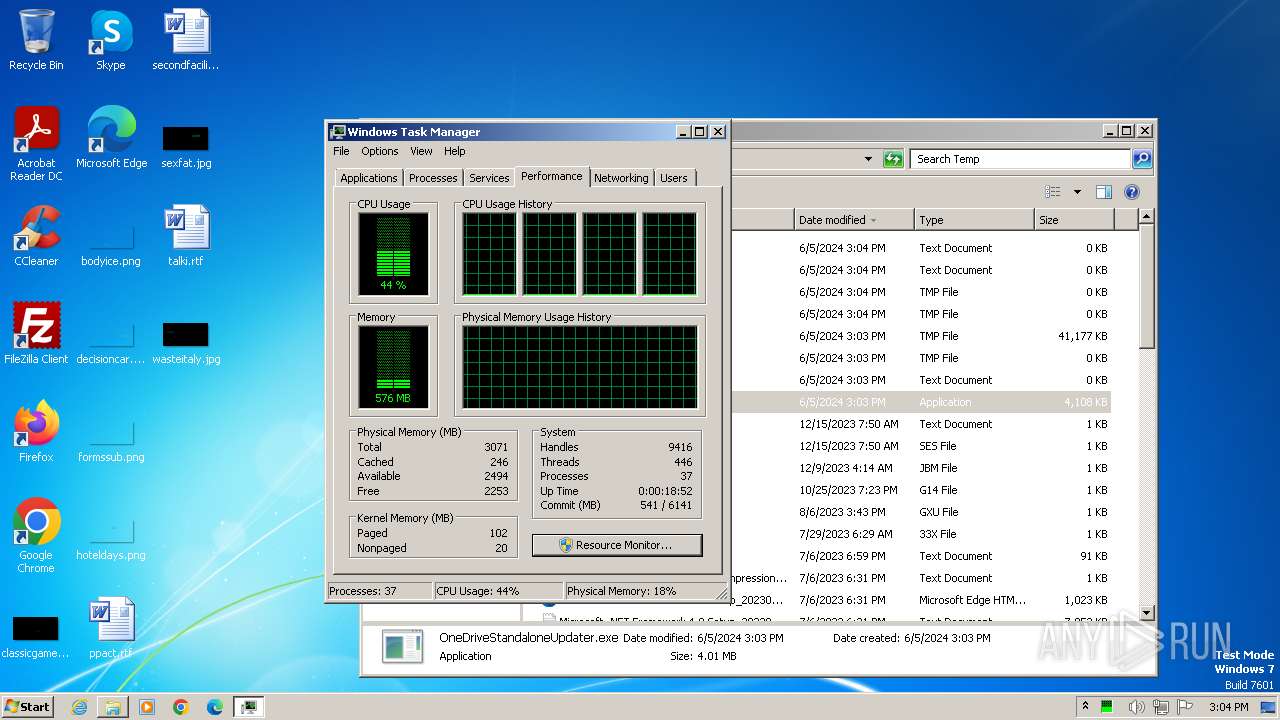
Task: Click the OneDriveStandaloneUpdater.exe details thumbnail
Action: tap(402, 647)
